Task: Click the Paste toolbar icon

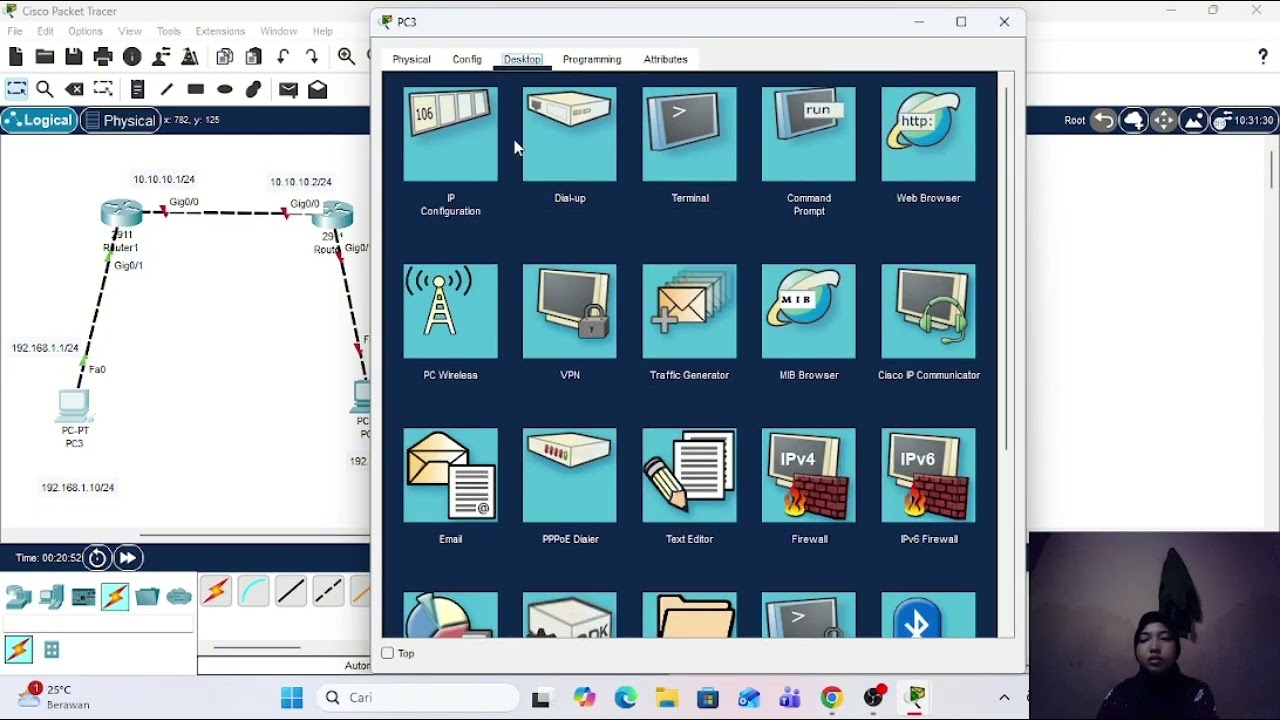Action: tap(254, 57)
